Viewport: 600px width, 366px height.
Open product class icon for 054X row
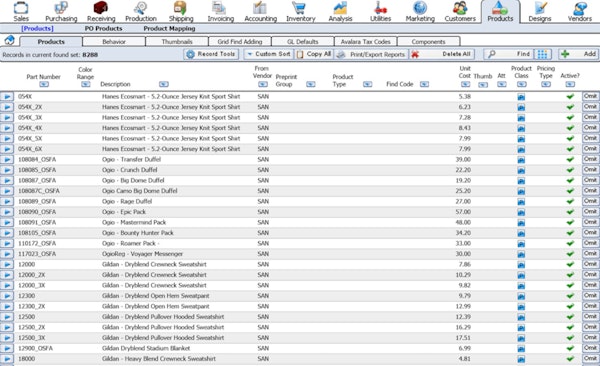click(x=521, y=97)
